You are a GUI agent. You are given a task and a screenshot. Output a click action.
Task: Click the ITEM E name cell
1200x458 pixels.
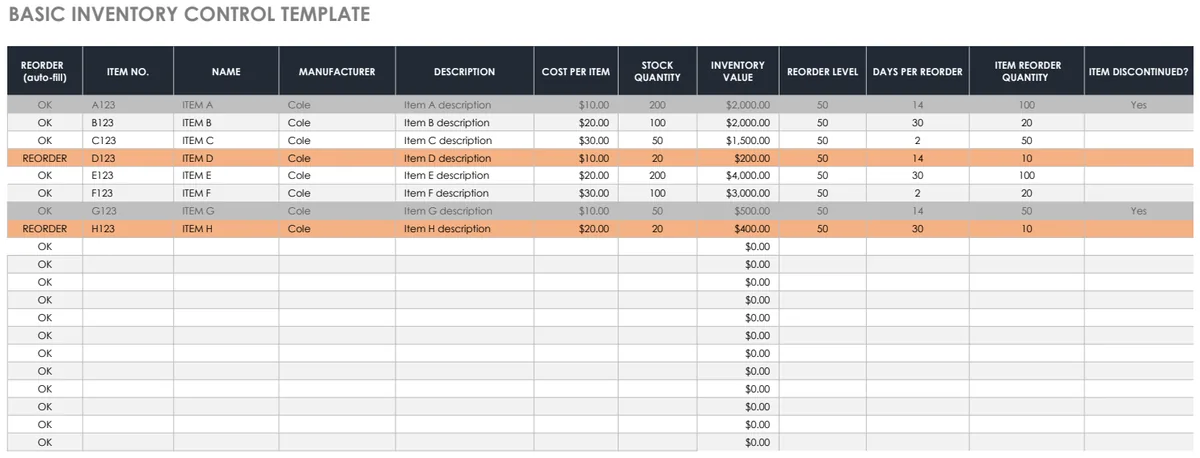click(x=226, y=175)
